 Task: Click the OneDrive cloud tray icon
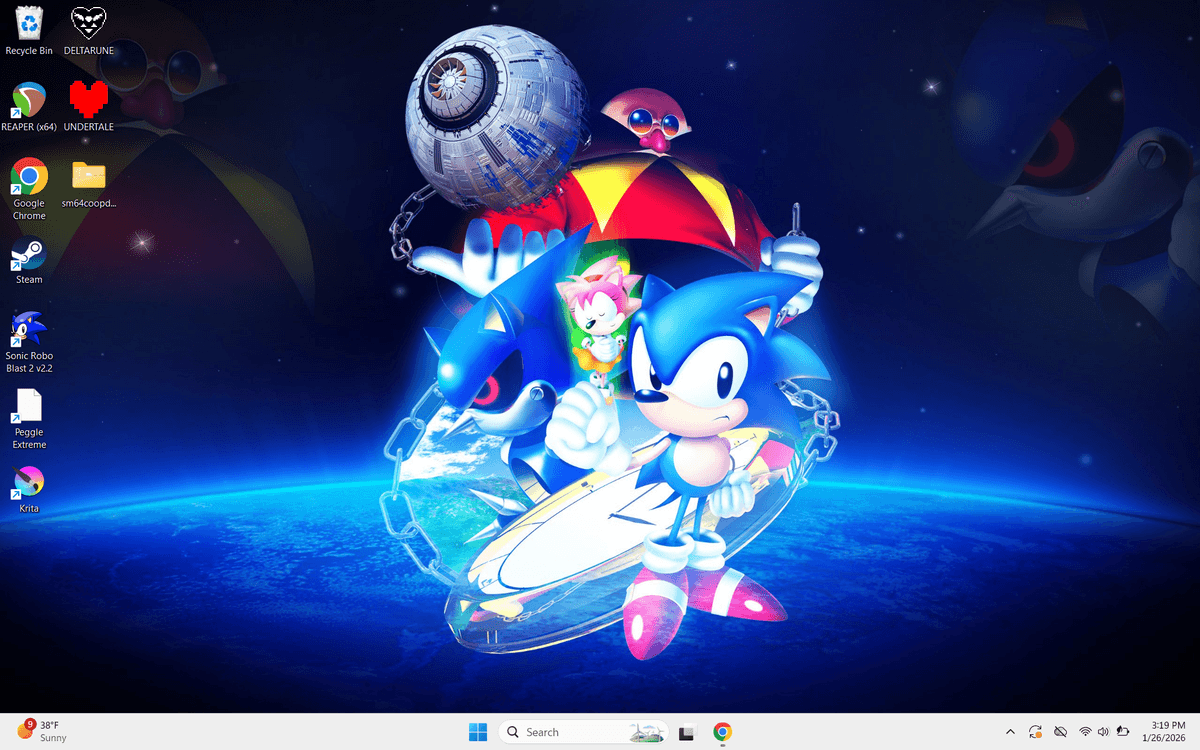point(1061,732)
